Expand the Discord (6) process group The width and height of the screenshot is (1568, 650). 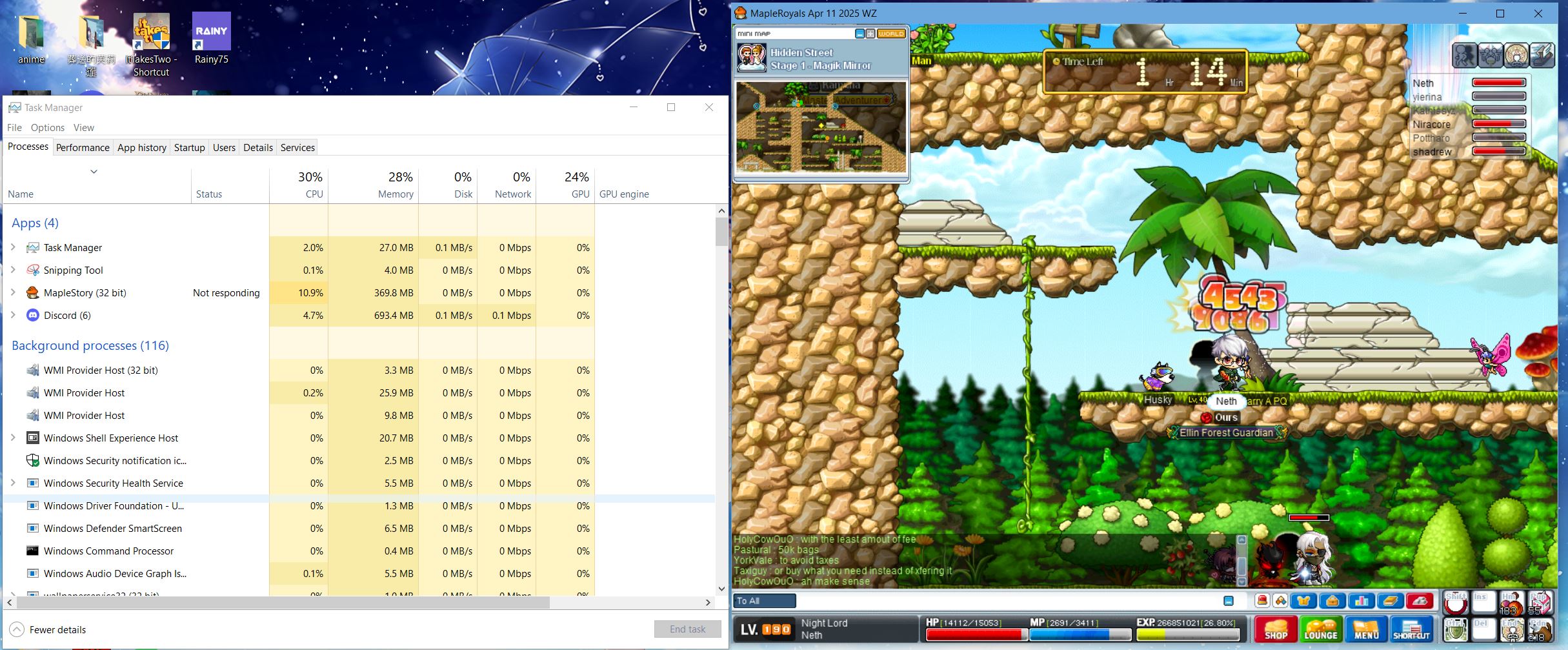coord(13,316)
